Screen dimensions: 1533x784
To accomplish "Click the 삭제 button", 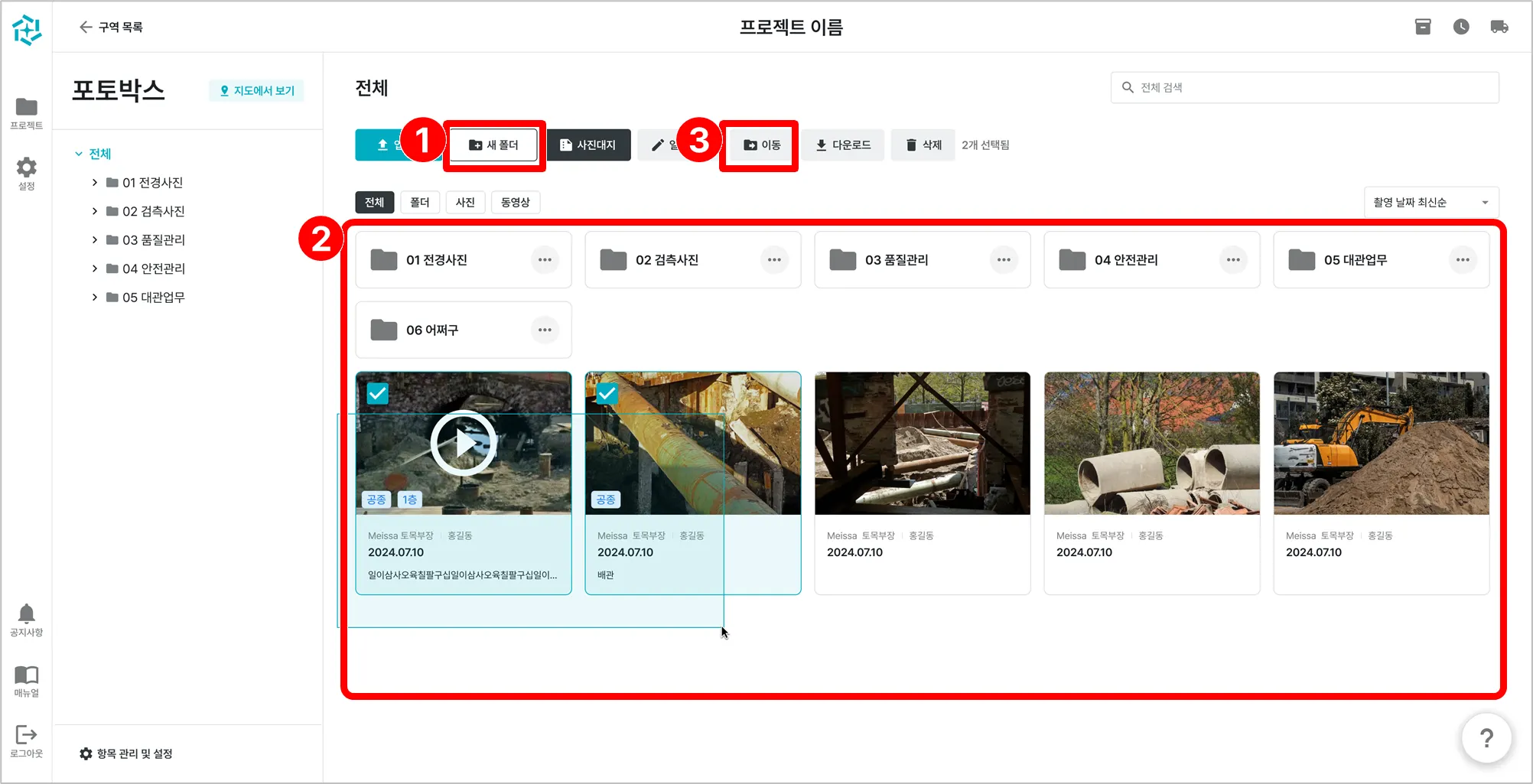I will pos(923,145).
